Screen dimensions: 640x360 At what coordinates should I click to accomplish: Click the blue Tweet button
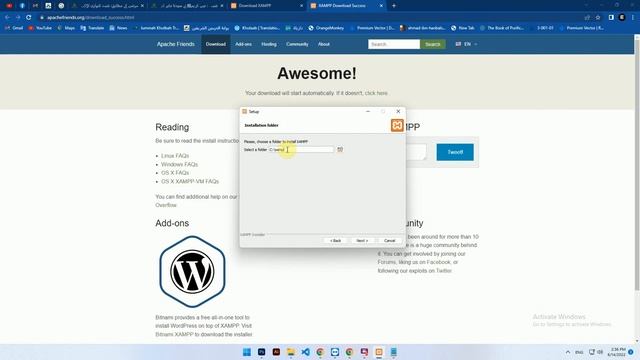pyautogui.click(x=455, y=152)
